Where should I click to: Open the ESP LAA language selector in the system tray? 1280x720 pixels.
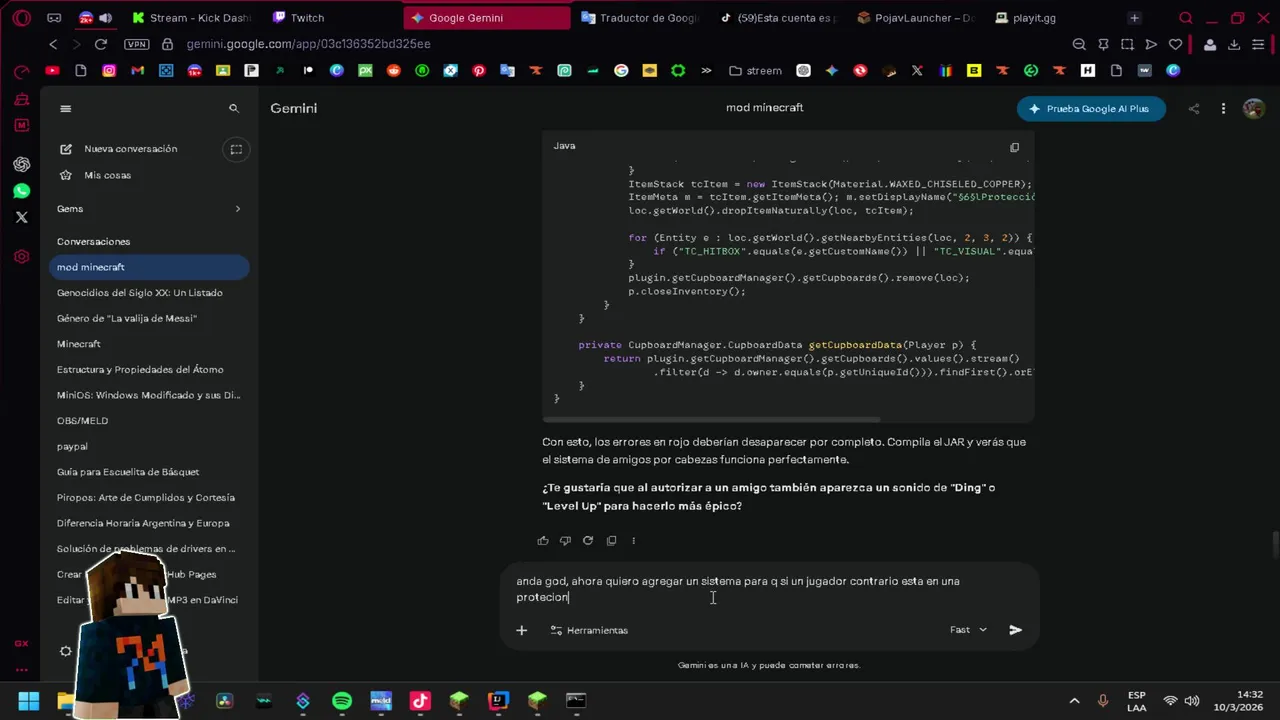tap(1137, 701)
